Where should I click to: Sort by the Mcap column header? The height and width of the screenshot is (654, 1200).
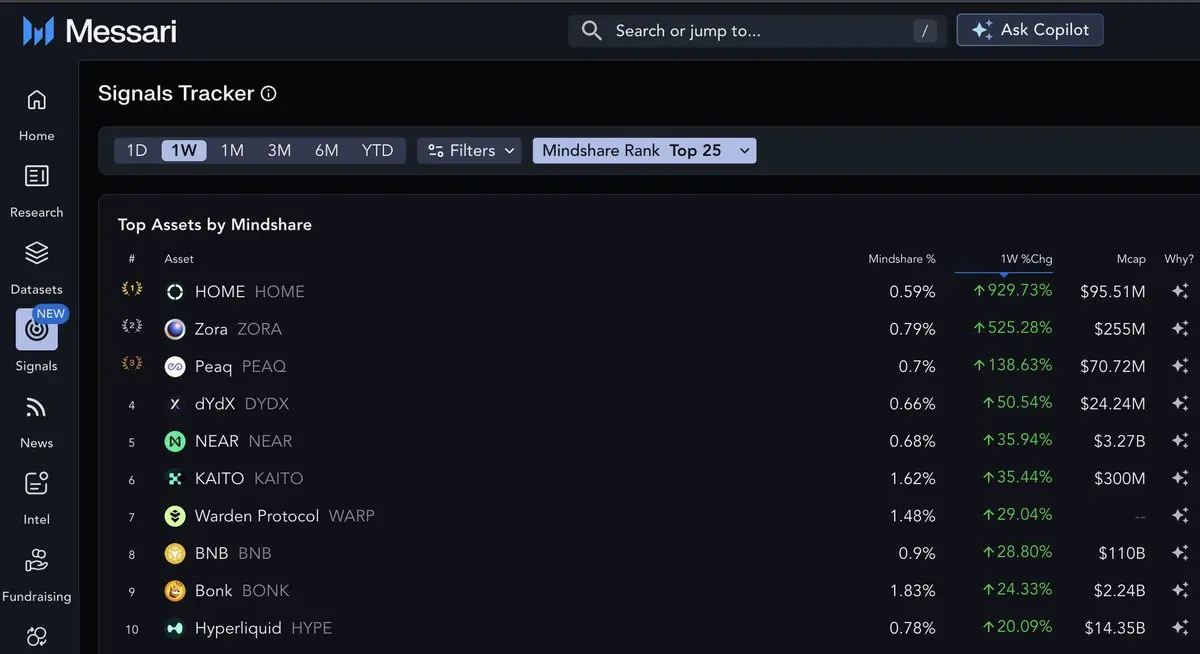pos(1131,259)
